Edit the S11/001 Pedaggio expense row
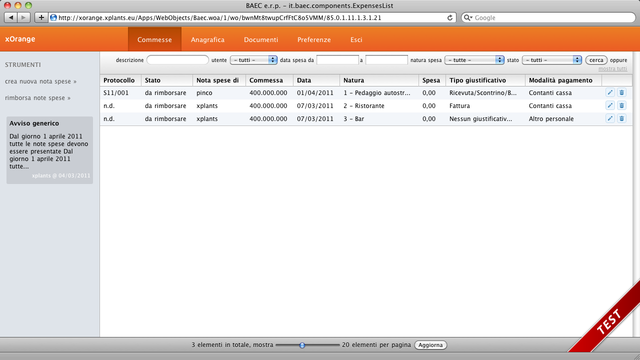 pyautogui.click(x=610, y=93)
